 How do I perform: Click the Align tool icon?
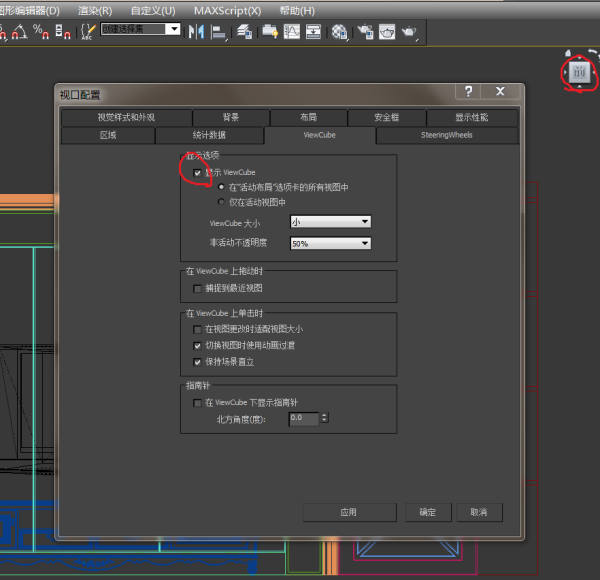tap(218, 32)
